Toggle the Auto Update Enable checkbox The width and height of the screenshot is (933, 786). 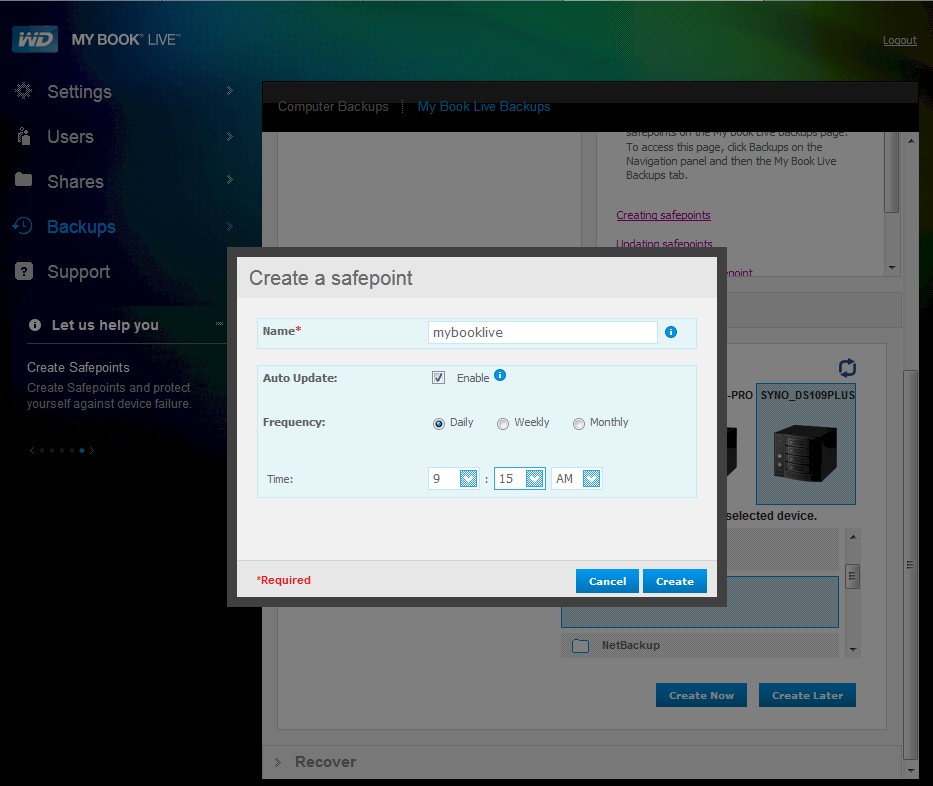(439, 377)
